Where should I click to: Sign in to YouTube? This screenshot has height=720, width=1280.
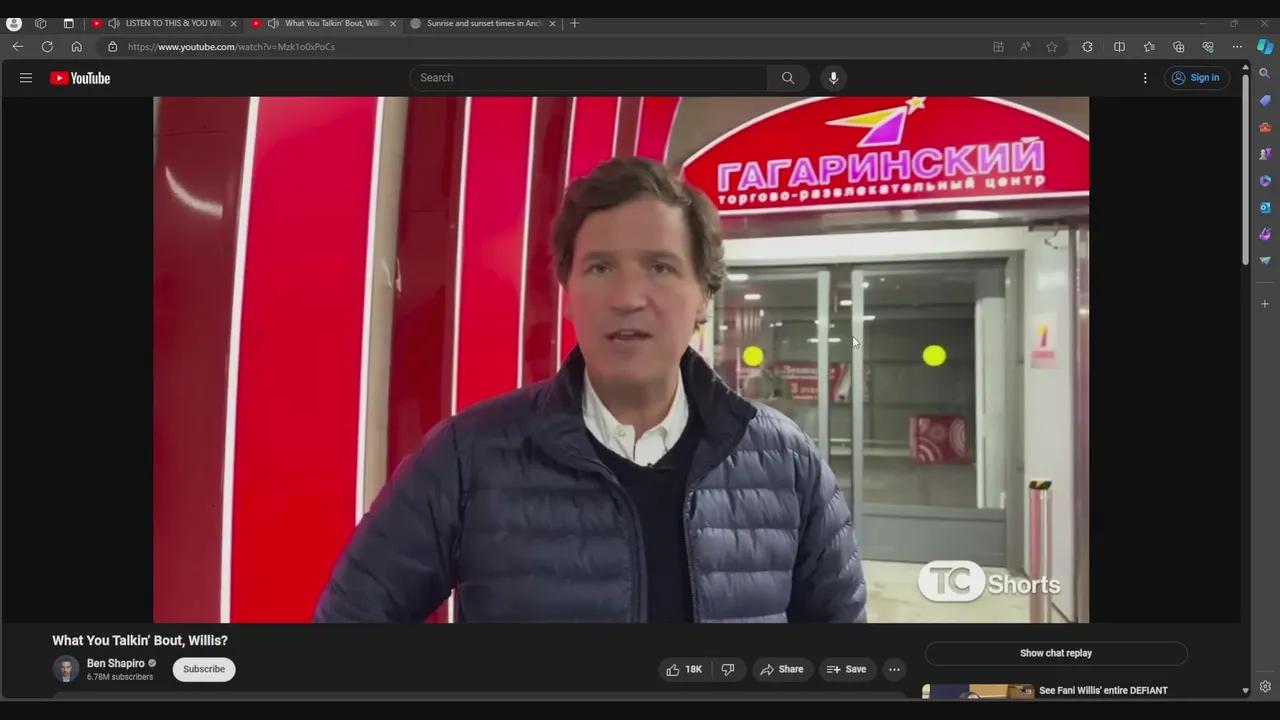pyautogui.click(x=1196, y=78)
